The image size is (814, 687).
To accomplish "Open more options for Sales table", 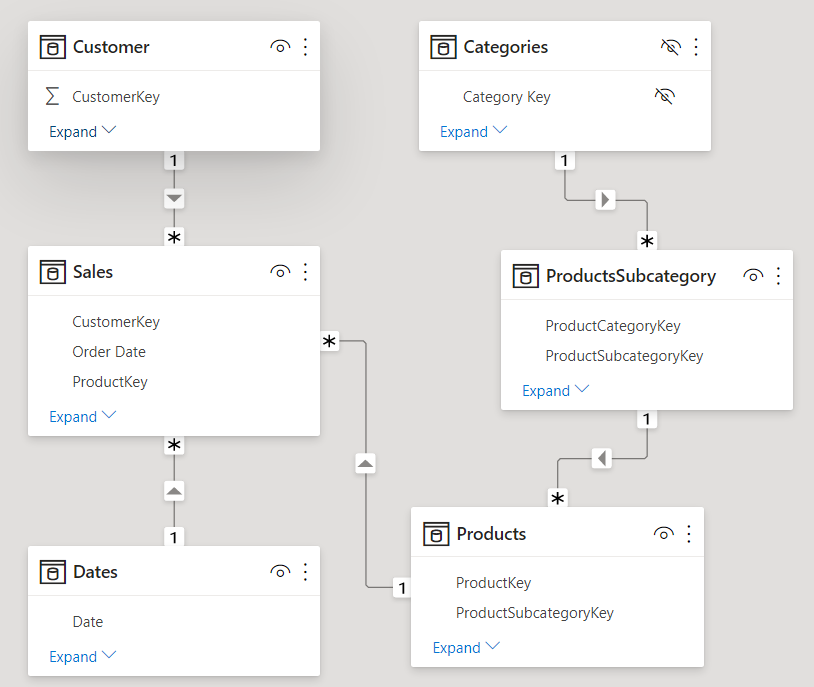I will tap(306, 272).
